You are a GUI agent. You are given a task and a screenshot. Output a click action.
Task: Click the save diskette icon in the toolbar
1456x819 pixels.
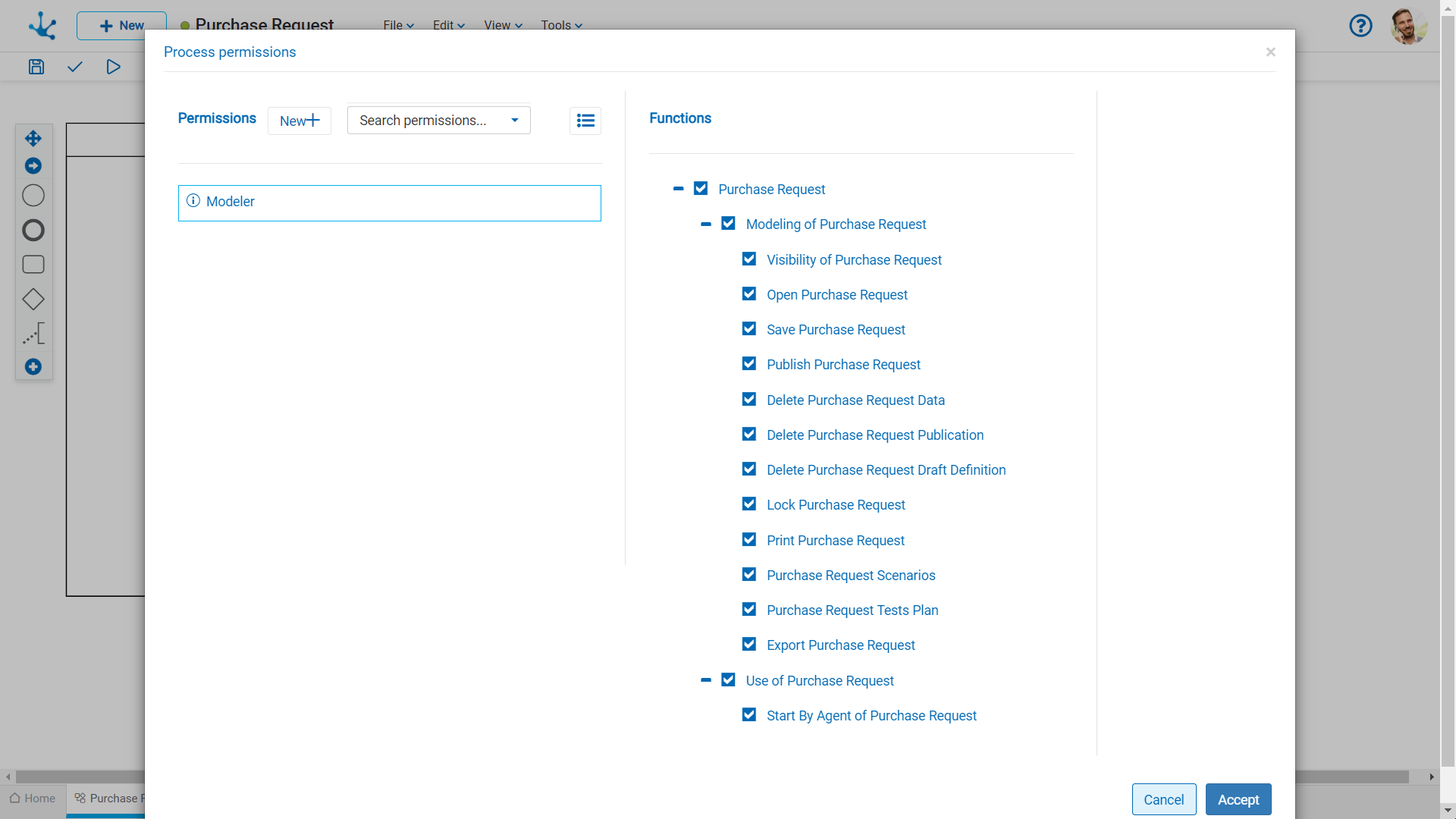pos(36,67)
